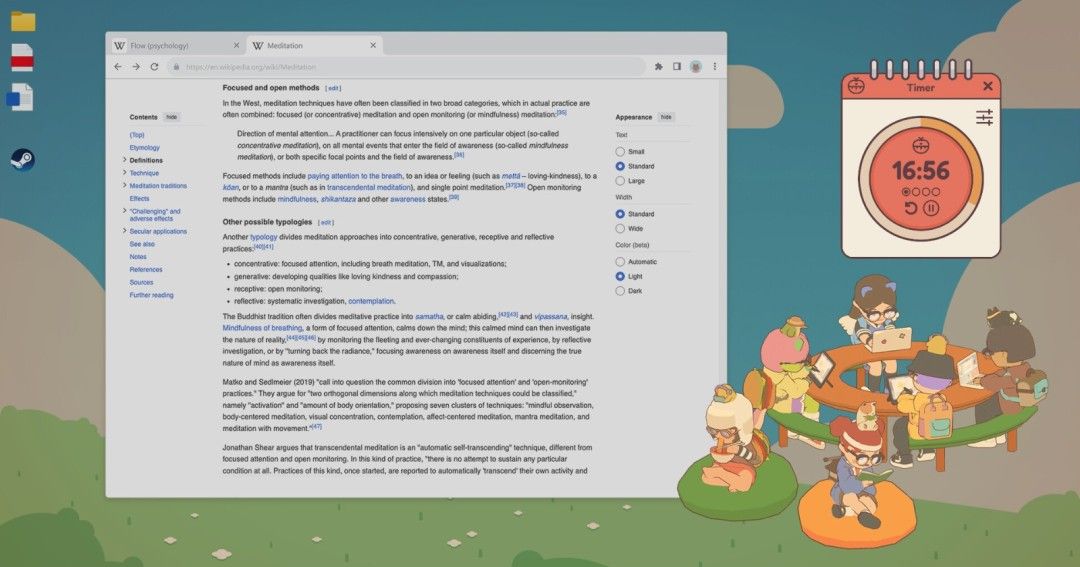Pause the Pomodoro timer
The width and height of the screenshot is (1080, 567).
(930, 208)
